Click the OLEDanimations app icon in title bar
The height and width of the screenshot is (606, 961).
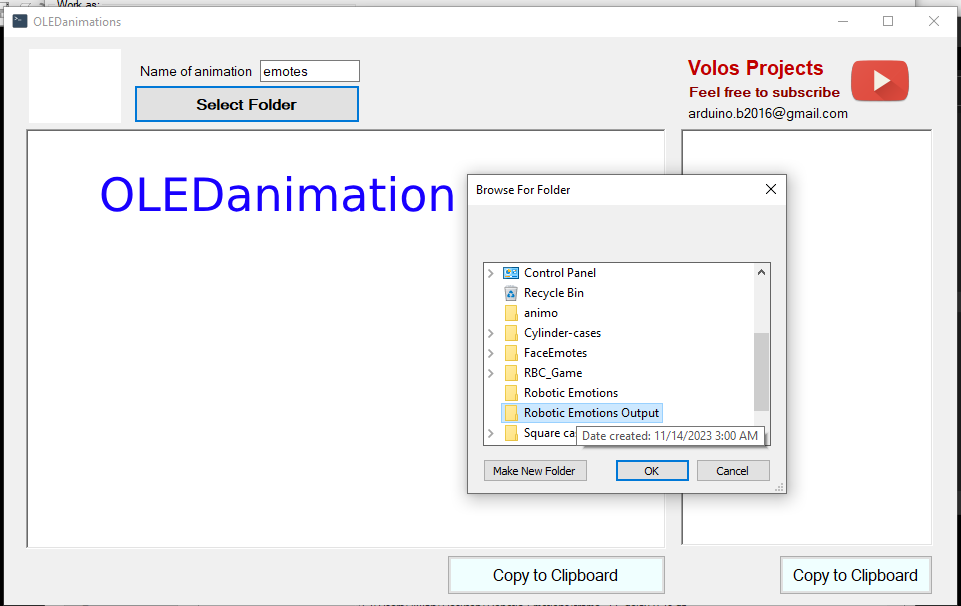pyautogui.click(x=19, y=21)
